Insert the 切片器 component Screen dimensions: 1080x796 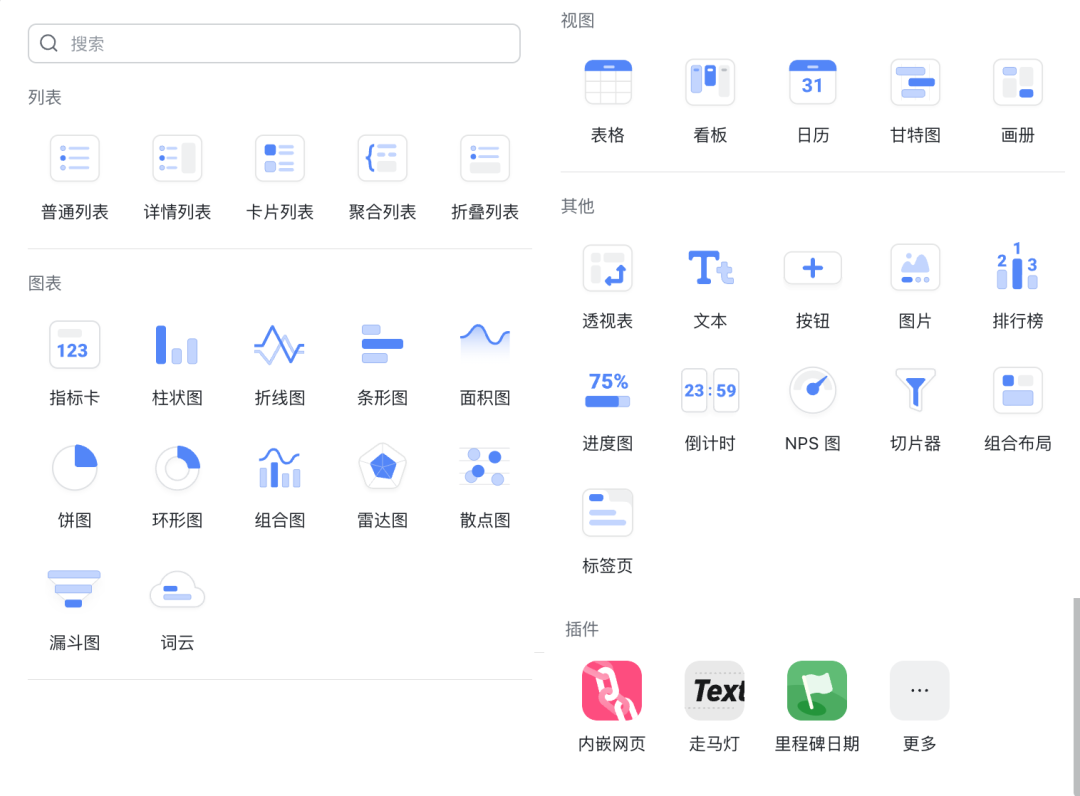(915, 390)
